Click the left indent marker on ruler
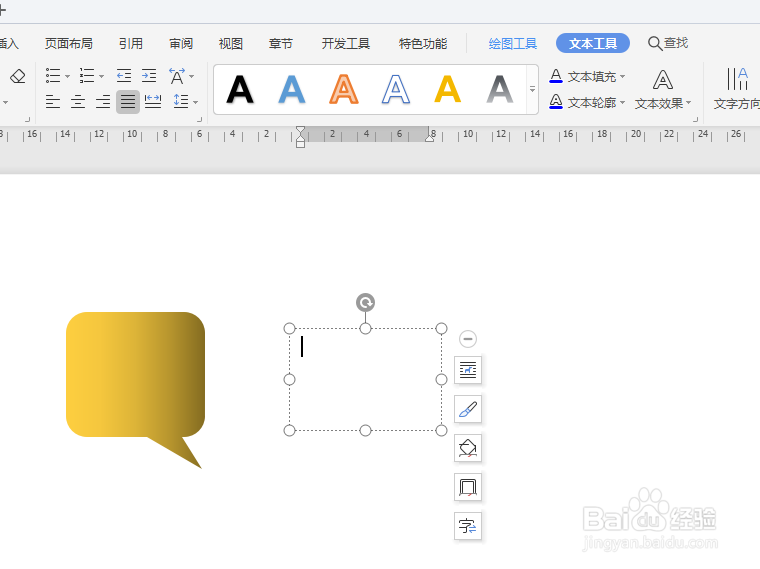This screenshot has width=760, height=569. tap(301, 137)
